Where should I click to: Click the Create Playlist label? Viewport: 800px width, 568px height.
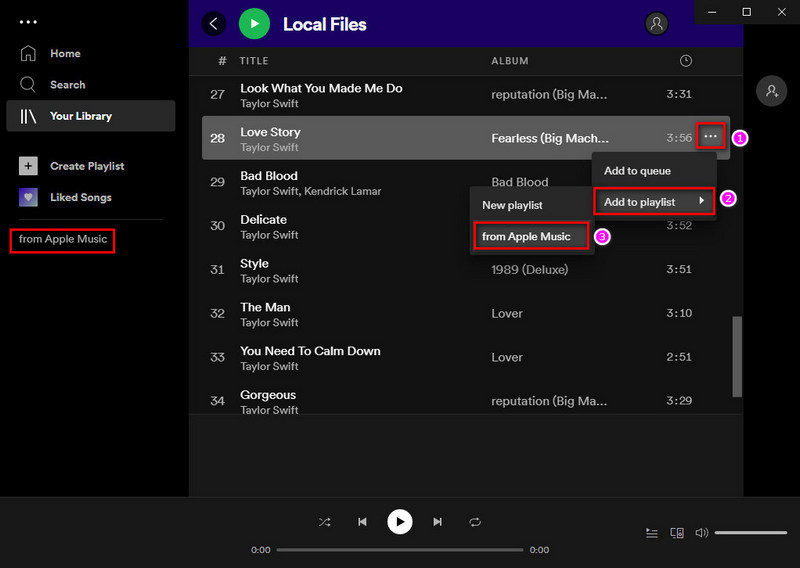pyautogui.click(x=87, y=166)
